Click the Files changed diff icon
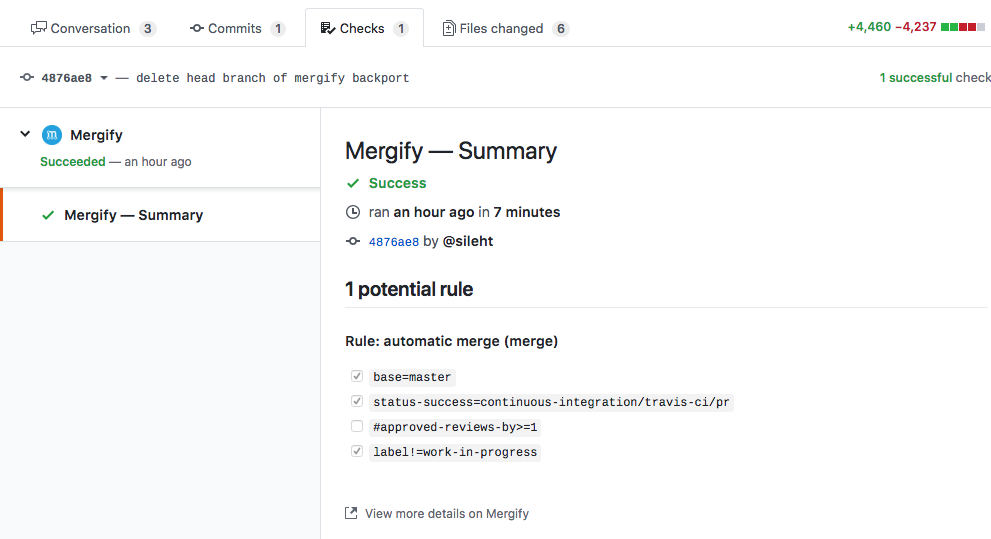Image resolution: width=991 pixels, height=539 pixels. point(449,28)
